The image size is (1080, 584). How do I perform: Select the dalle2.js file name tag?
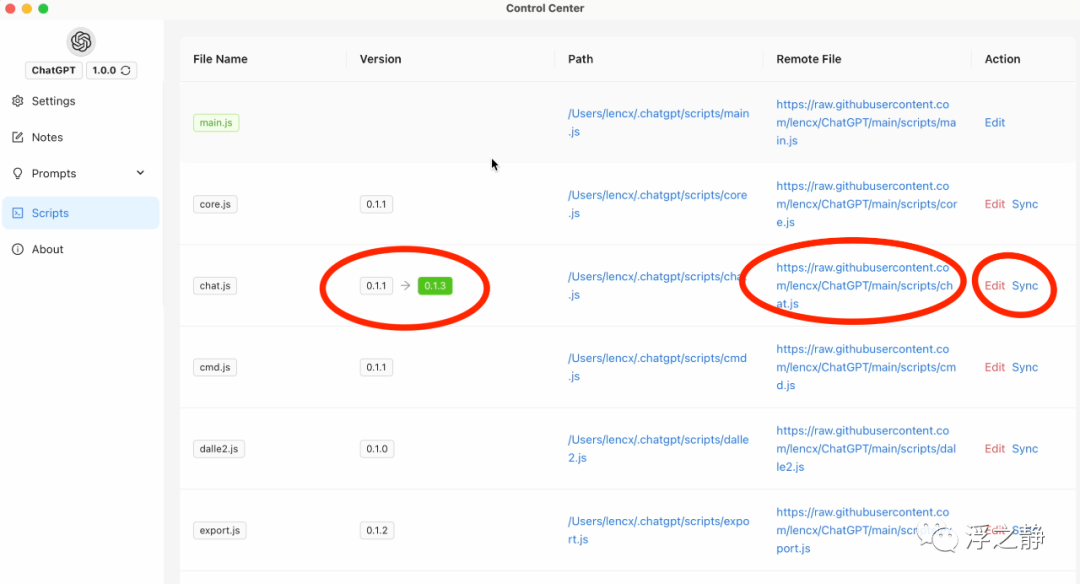point(219,449)
